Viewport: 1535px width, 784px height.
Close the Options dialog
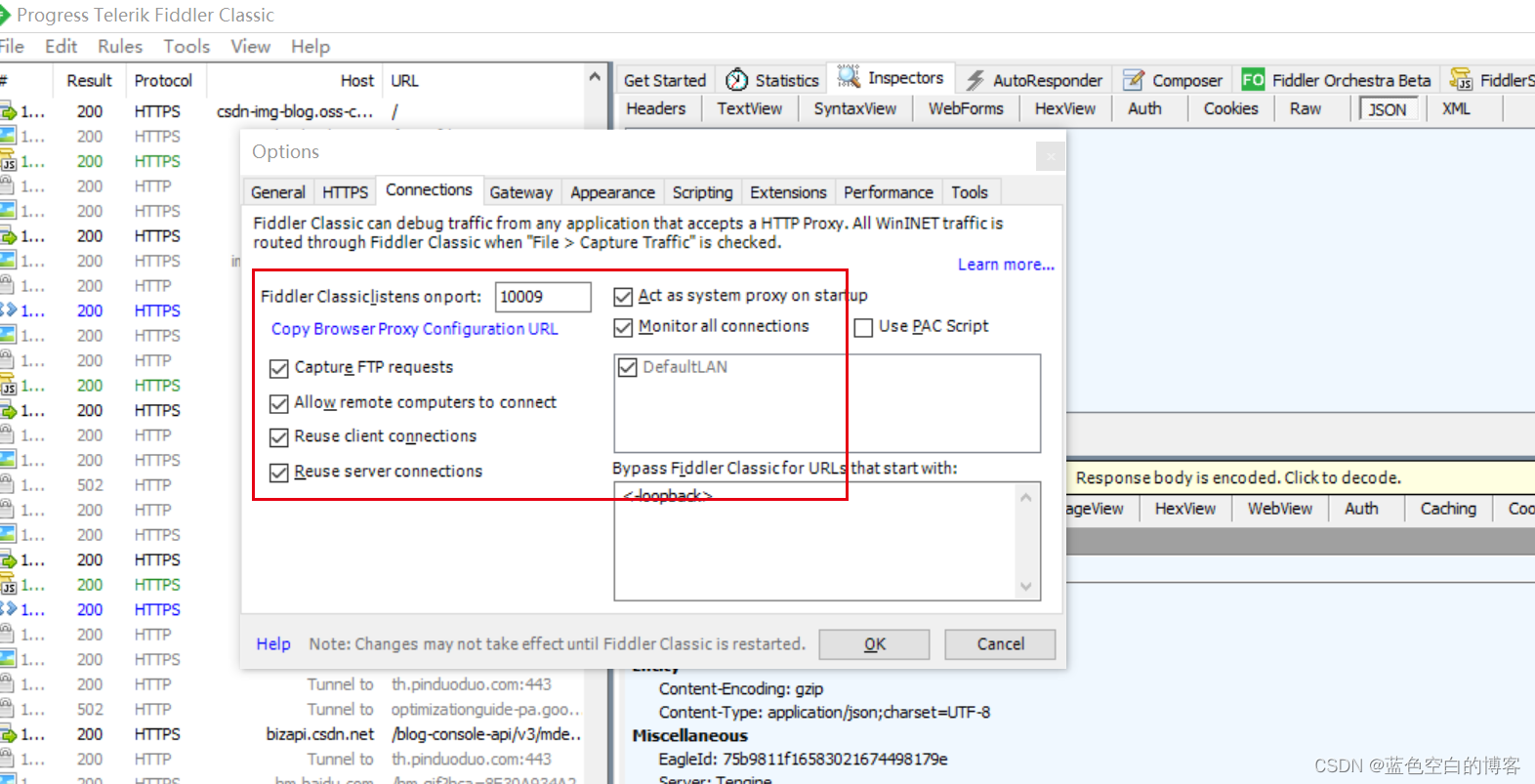pos(1051,155)
